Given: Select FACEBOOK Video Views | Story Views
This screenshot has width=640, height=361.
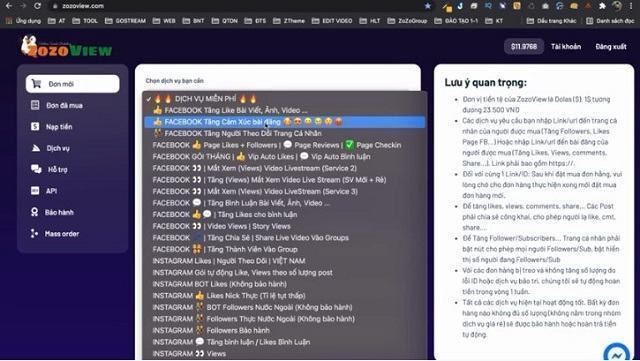Looking at the screenshot, I should [x=284, y=226].
